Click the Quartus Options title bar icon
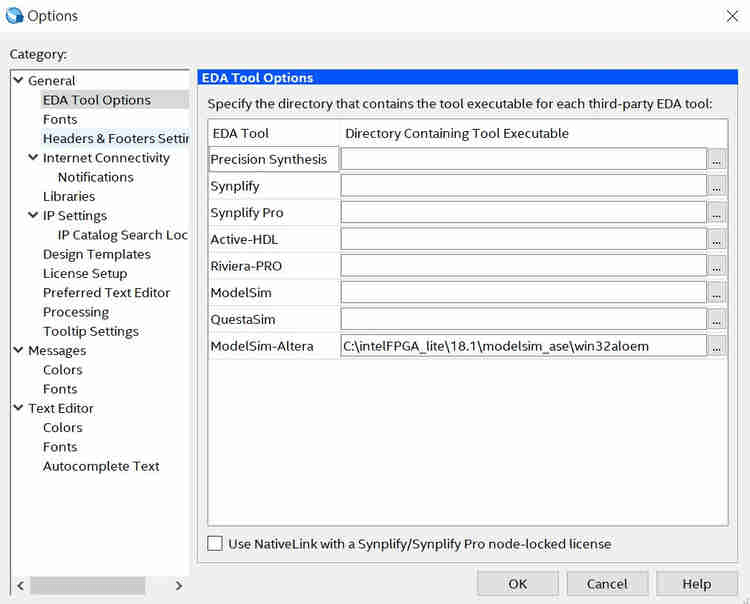Viewport: 750px width, 604px height. (x=14, y=15)
